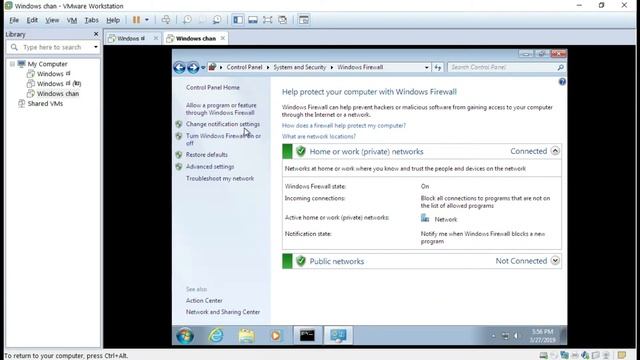
Task: Toggle the library sidebar view icon
Action: tap(238, 20)
